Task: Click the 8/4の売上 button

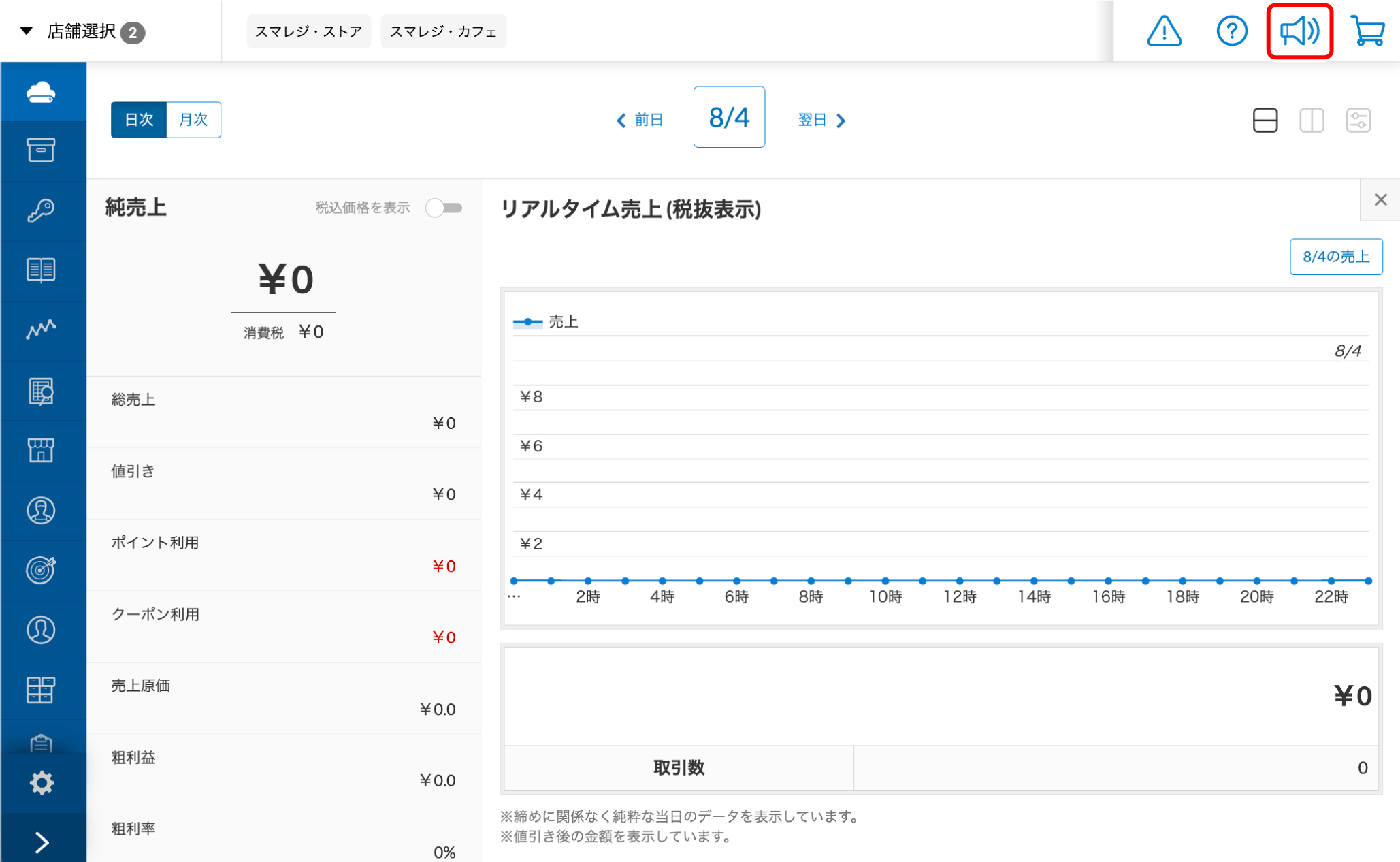Action: pyautogui.click(x=1336, y=257)
